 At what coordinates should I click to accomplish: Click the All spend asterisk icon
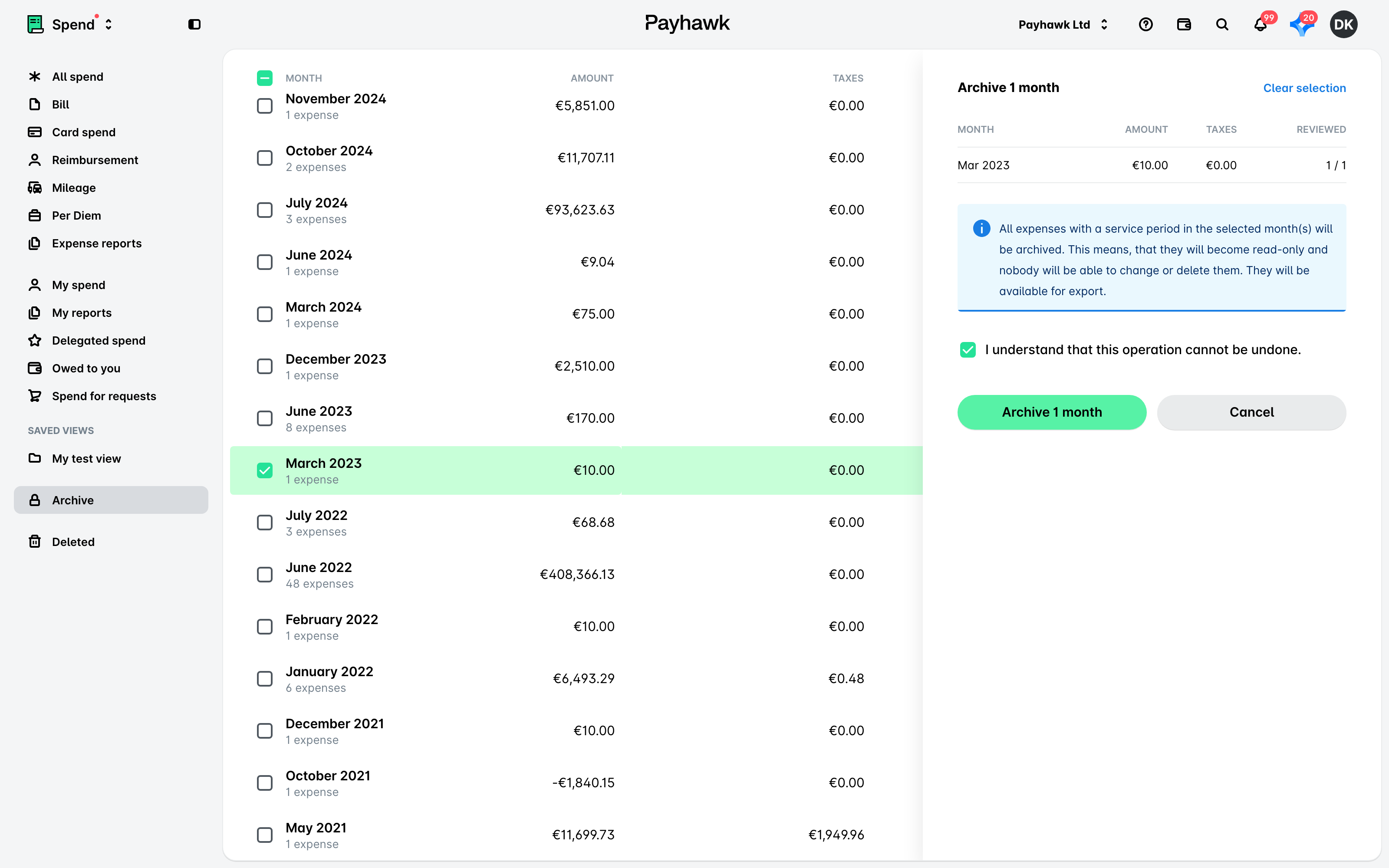coord(34,76)
